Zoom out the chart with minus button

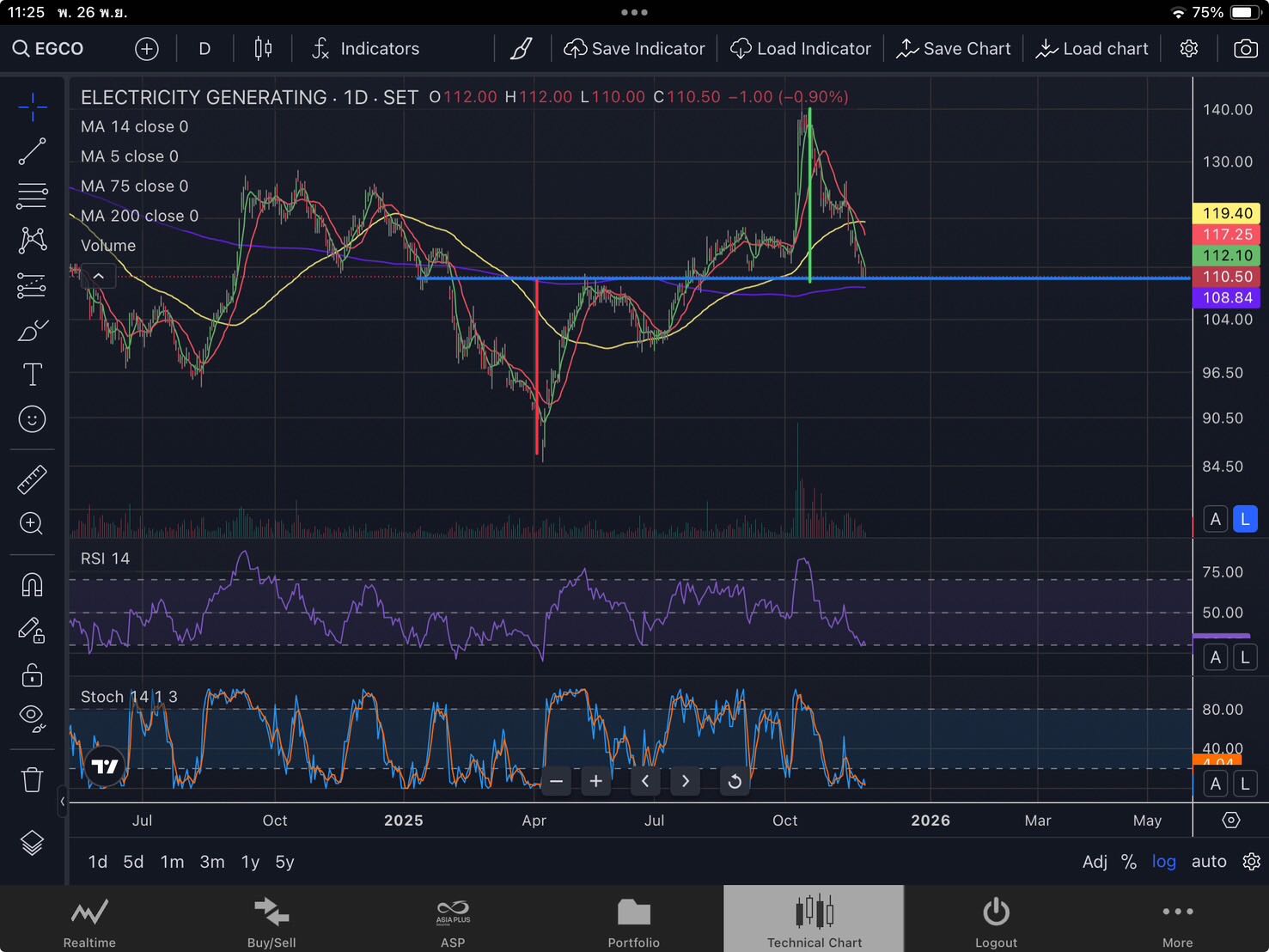[x=557, y=781]
